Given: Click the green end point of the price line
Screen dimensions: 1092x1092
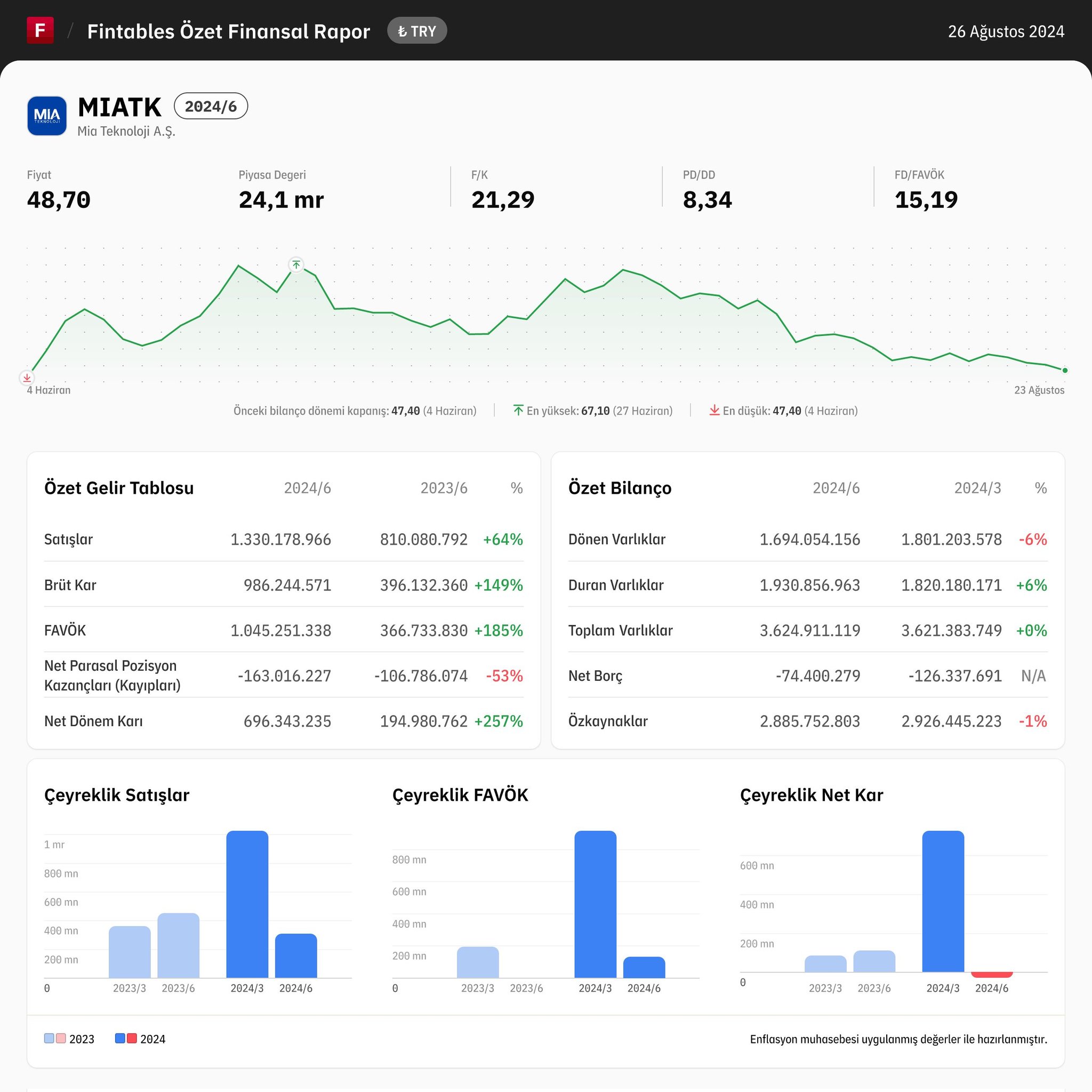Looking at the screenshot, I should (1065, 370).
